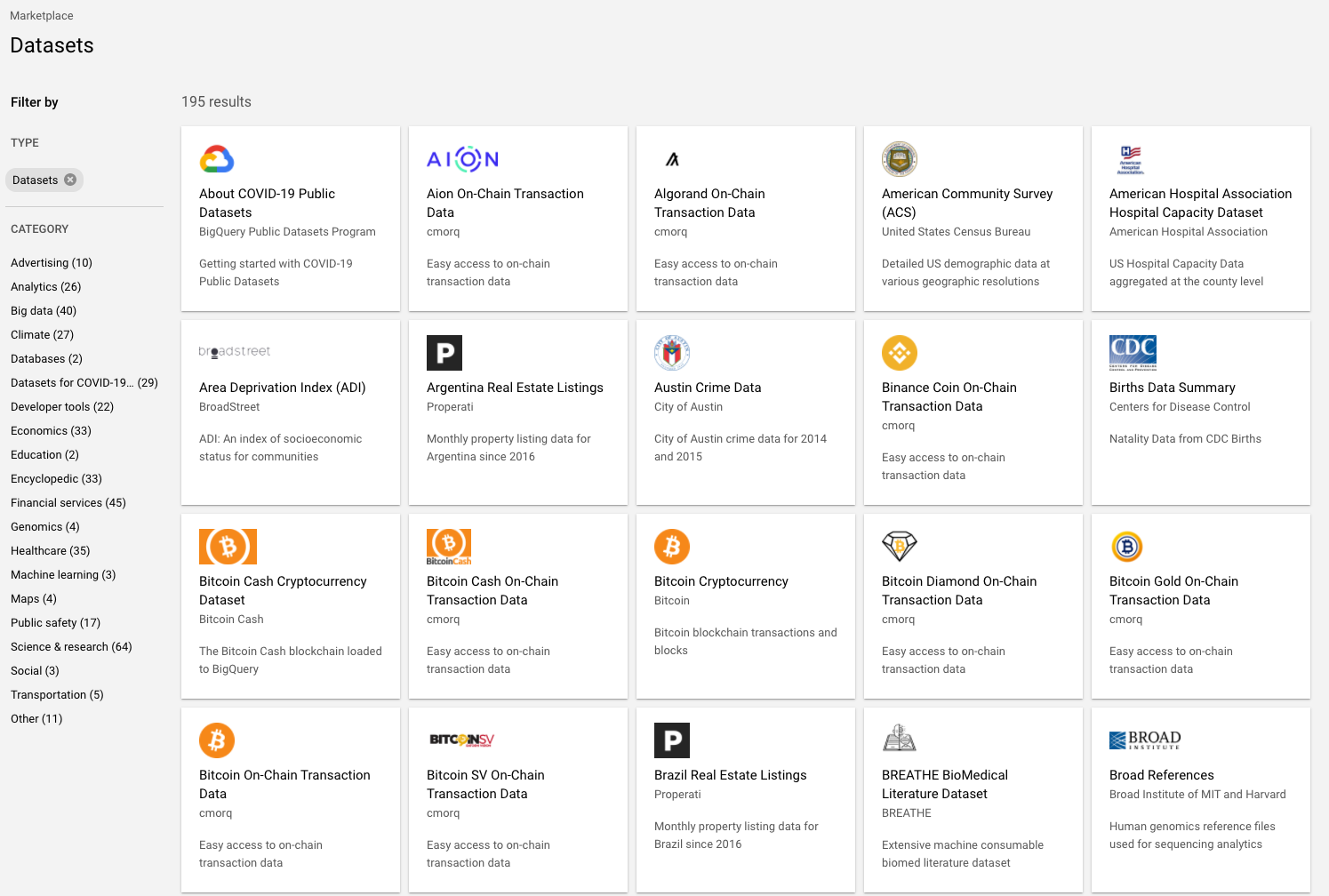Click 'Natality Data from CDC Births' description

[x=1185, y=439]
